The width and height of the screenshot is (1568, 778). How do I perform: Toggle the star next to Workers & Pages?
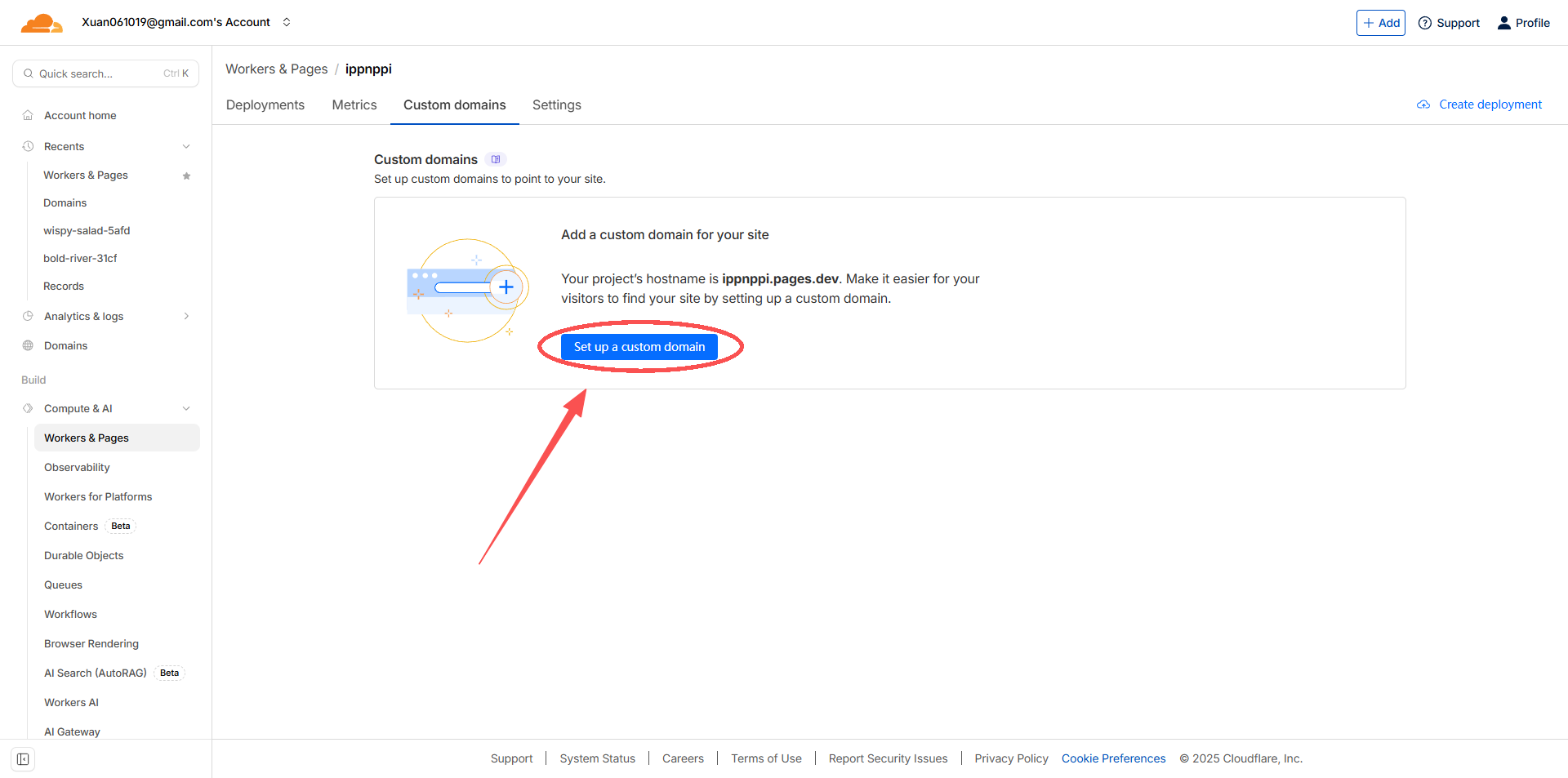click(186, 176)
